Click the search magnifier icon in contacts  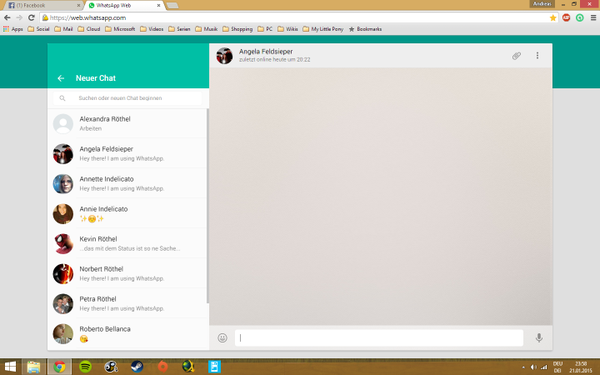tap(62, 98)
